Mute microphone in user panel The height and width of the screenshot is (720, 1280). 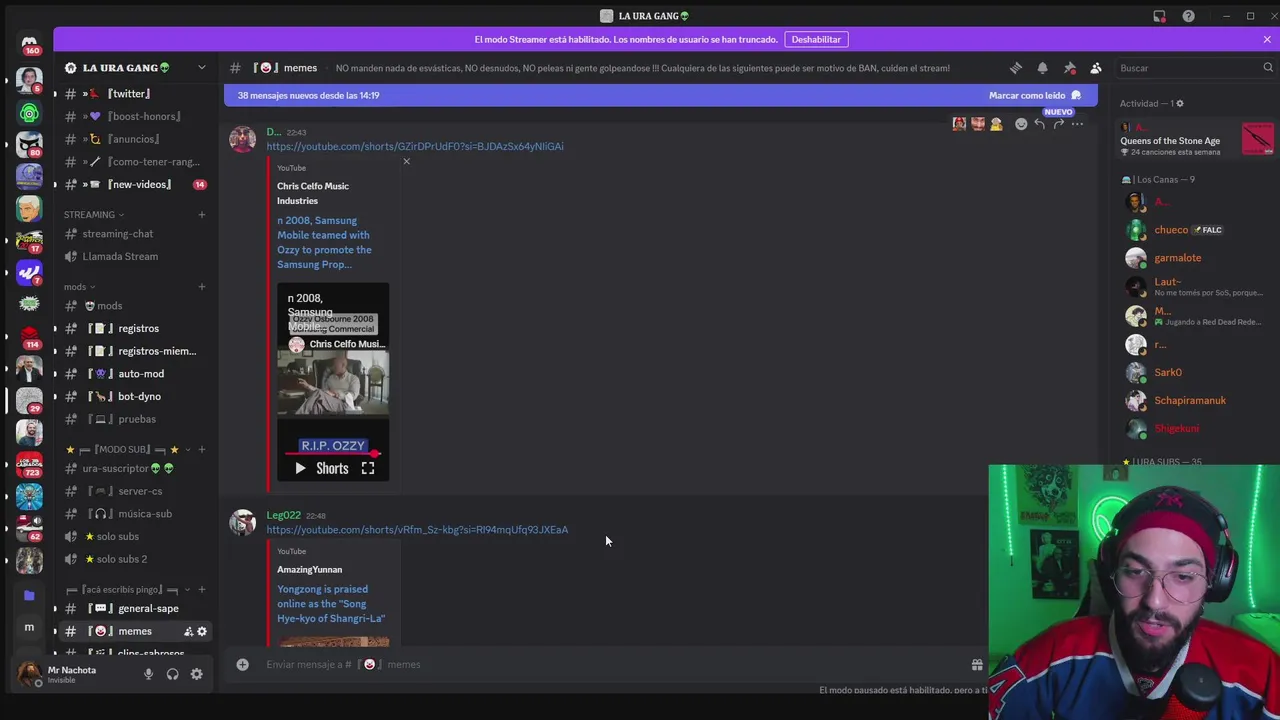pyautogui.click(x=148, y=674)
